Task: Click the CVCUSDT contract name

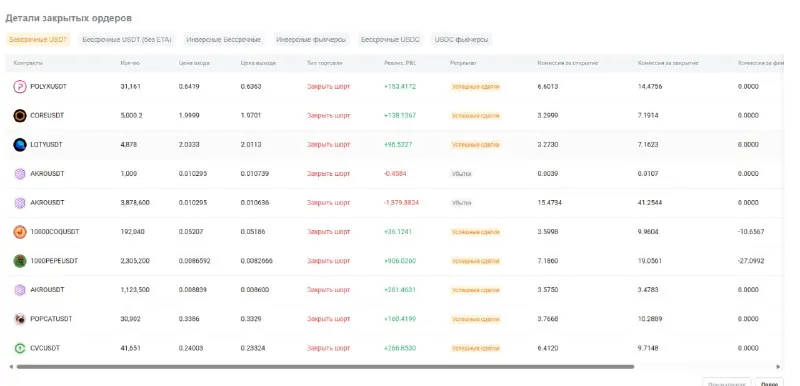Action: coord(45,348)
